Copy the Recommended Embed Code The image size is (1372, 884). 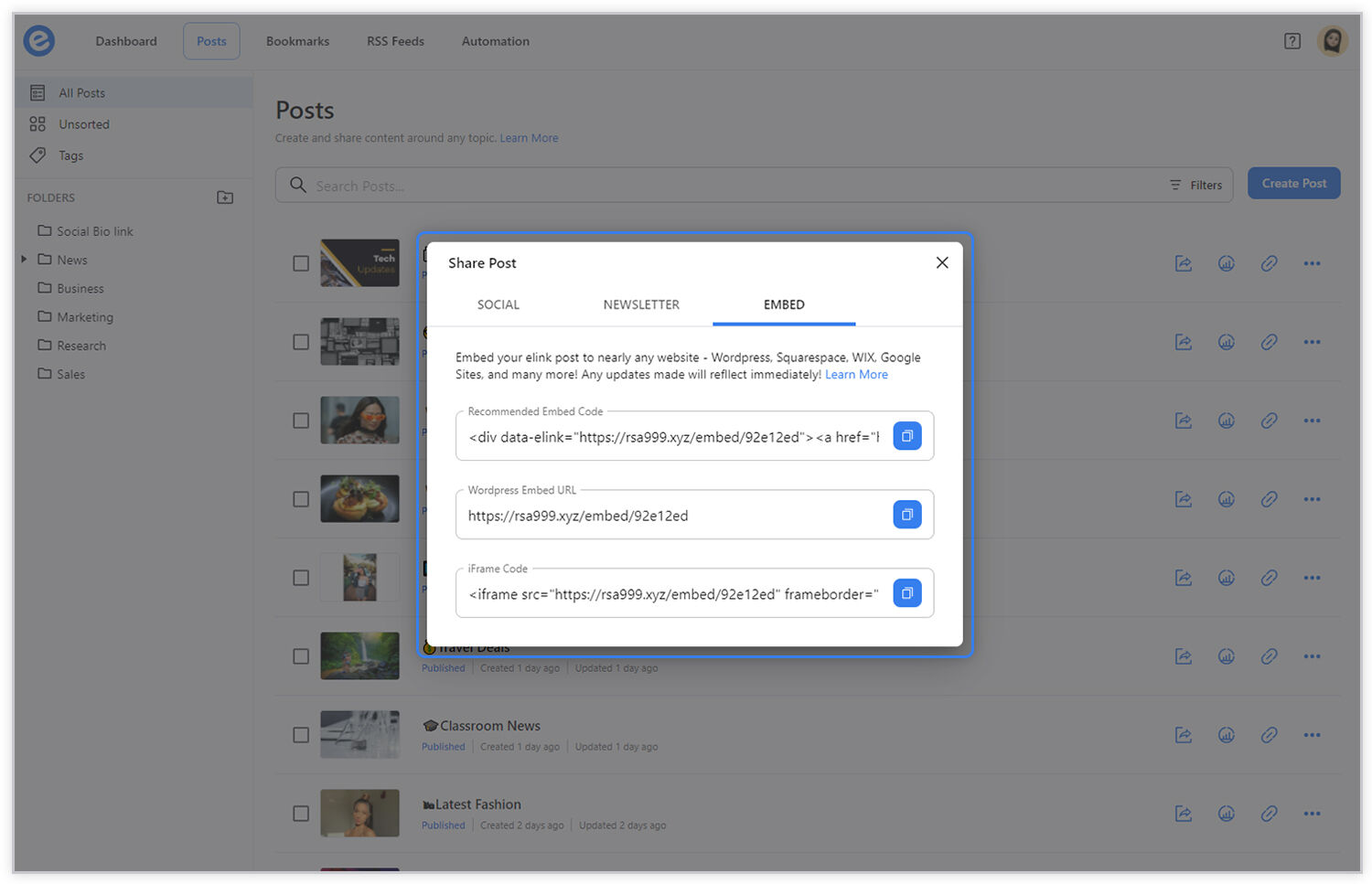[906, 436]
